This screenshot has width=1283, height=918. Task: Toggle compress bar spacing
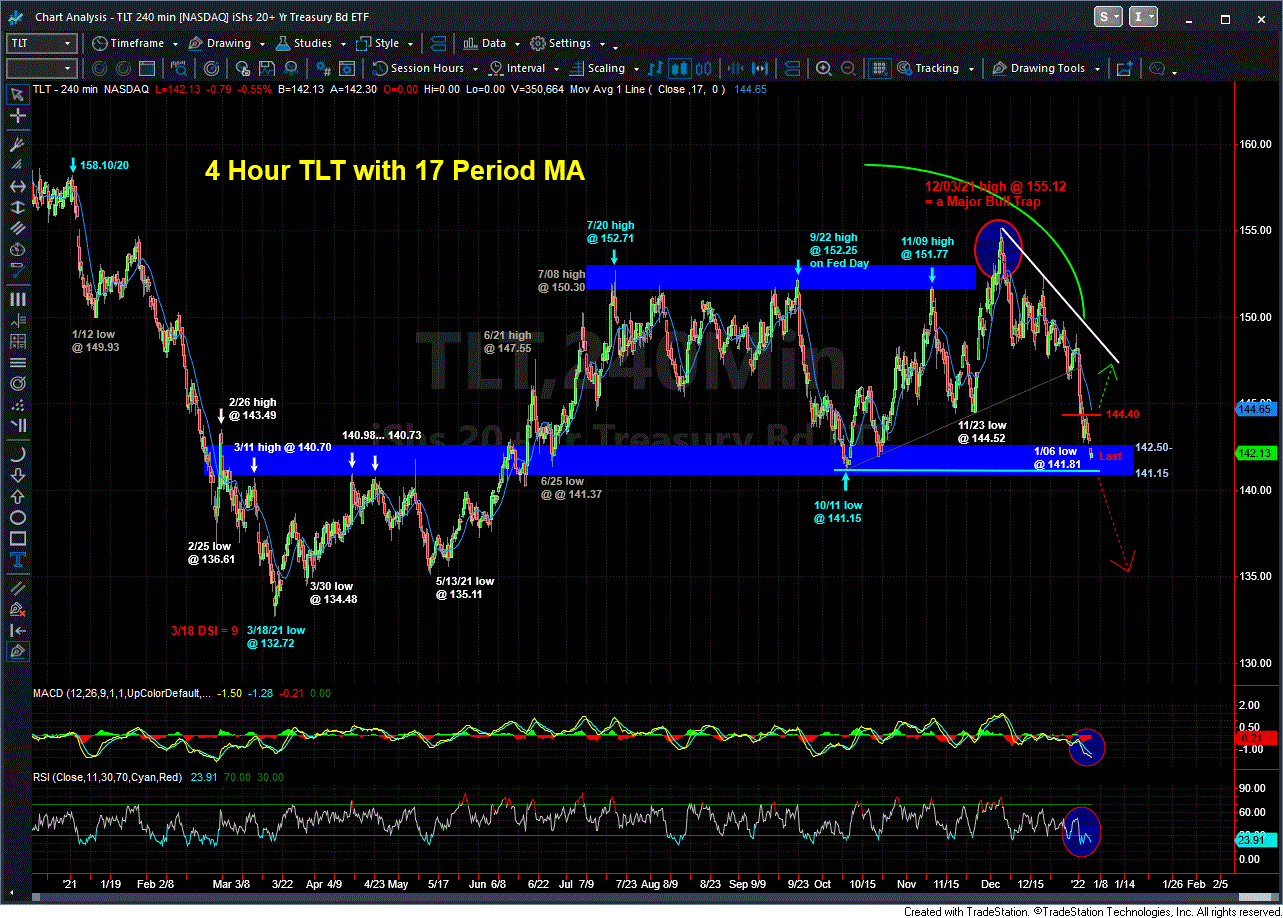pos(735,68)
